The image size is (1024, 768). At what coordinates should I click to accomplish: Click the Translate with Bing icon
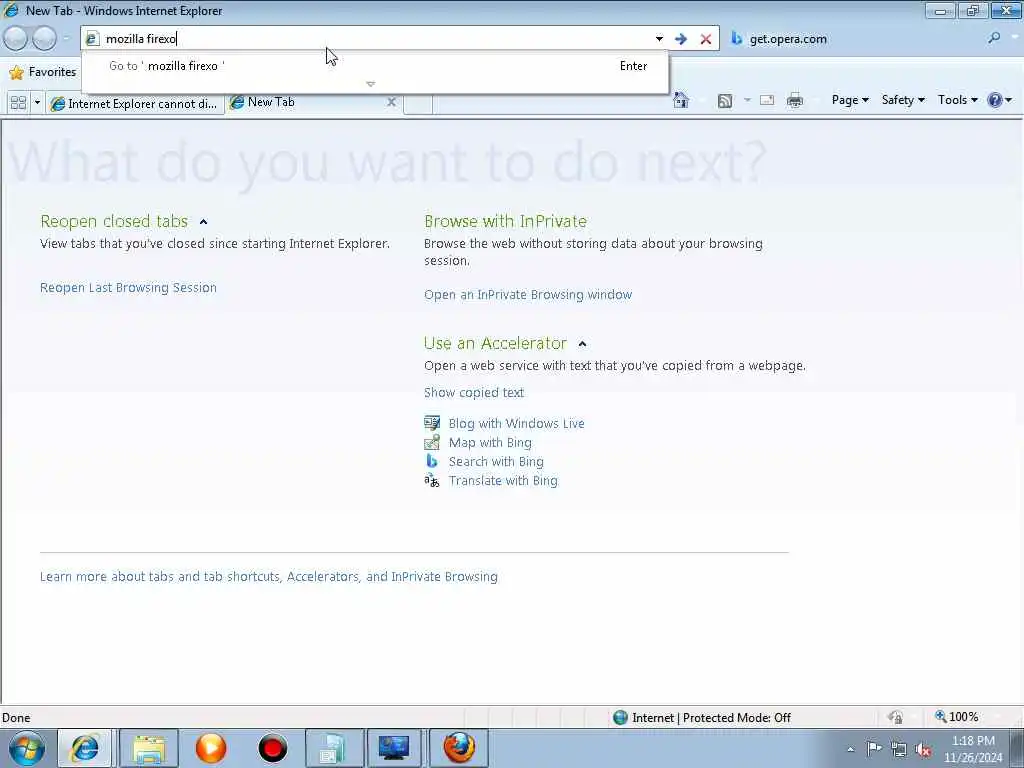pos(432,481)
